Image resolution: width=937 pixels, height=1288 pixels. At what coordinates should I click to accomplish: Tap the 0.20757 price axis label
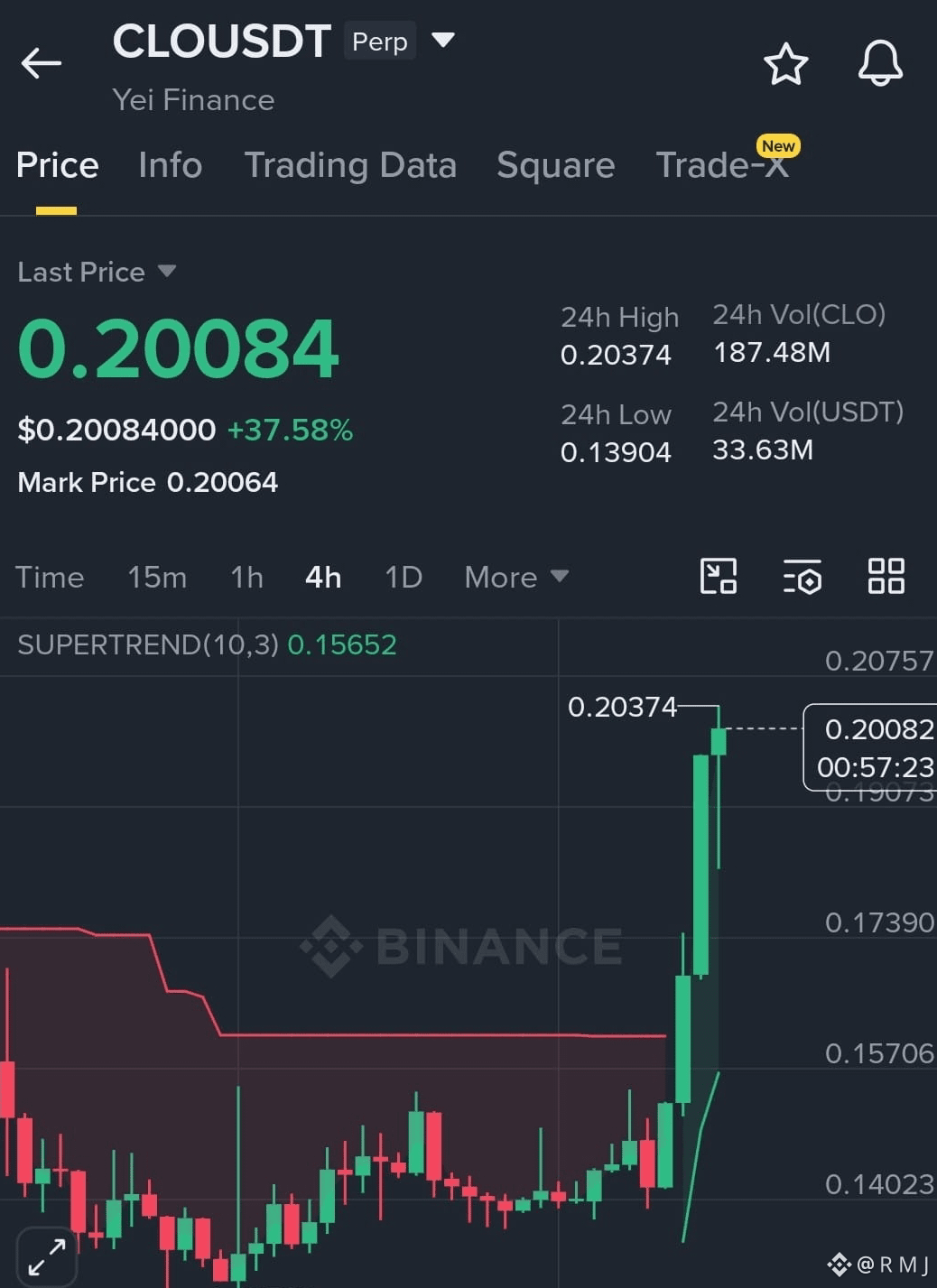[879, 661]
